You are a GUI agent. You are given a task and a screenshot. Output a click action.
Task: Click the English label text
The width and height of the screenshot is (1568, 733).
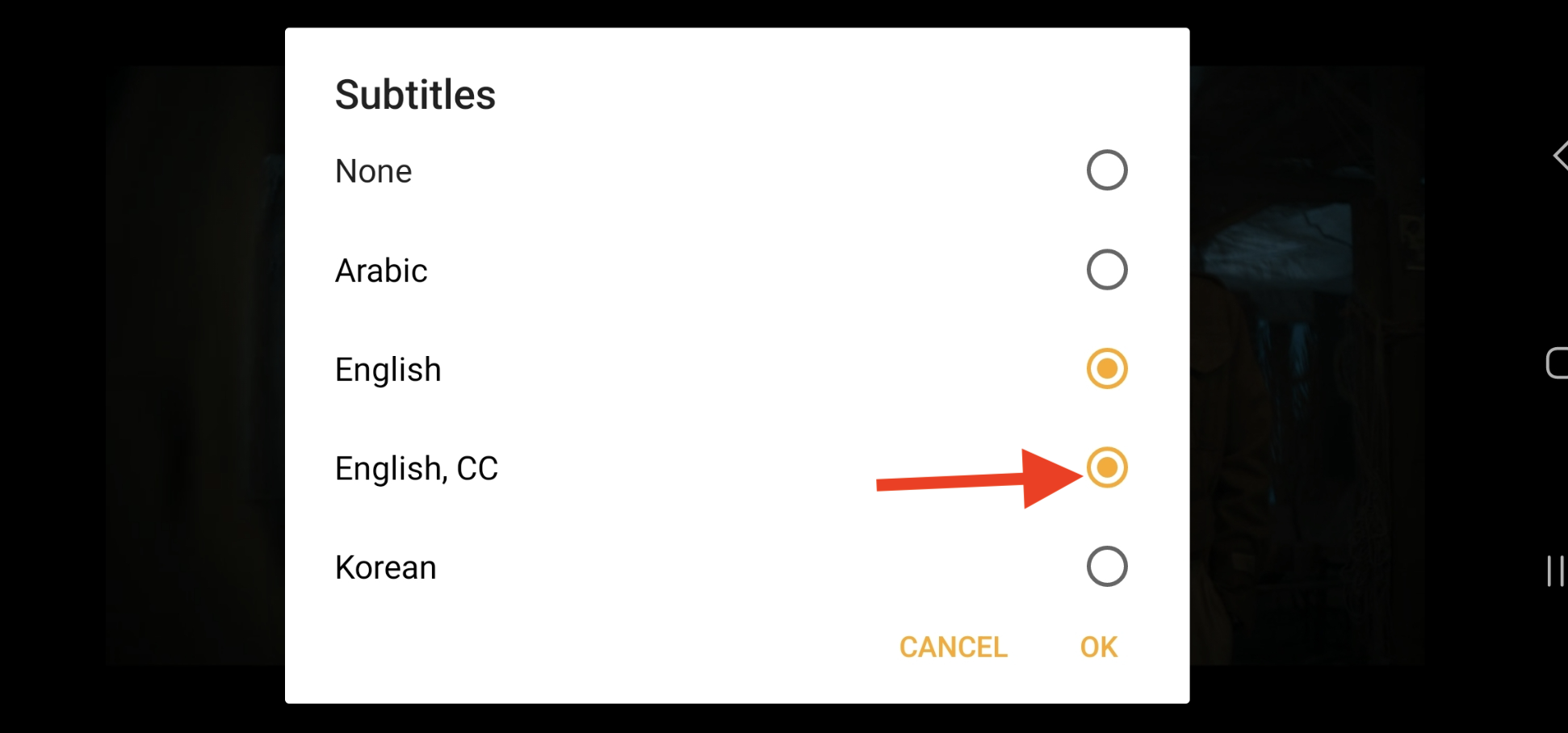[x=388, y=369]
